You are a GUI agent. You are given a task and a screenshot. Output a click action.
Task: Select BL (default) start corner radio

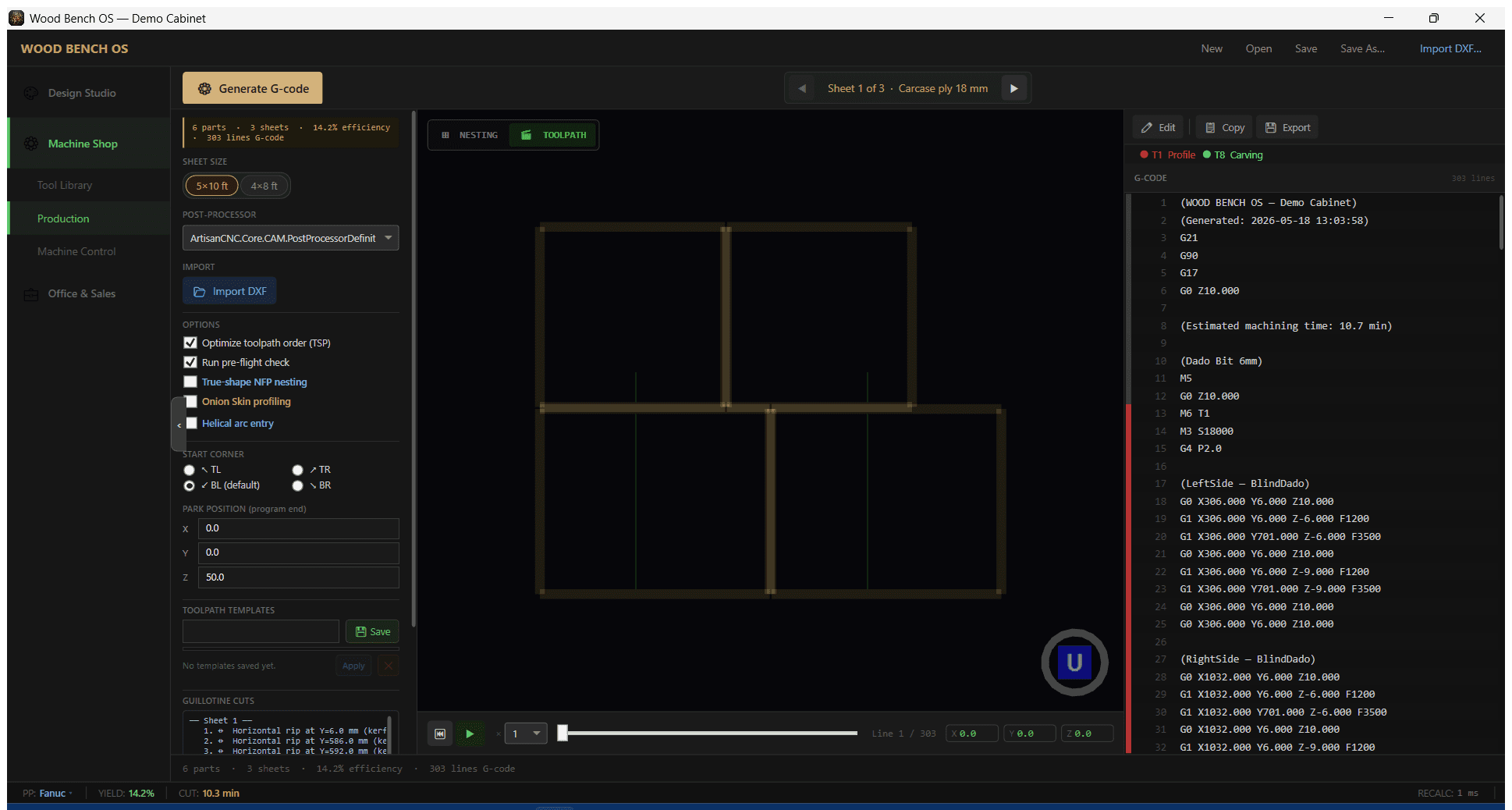[x=189, y=485]
